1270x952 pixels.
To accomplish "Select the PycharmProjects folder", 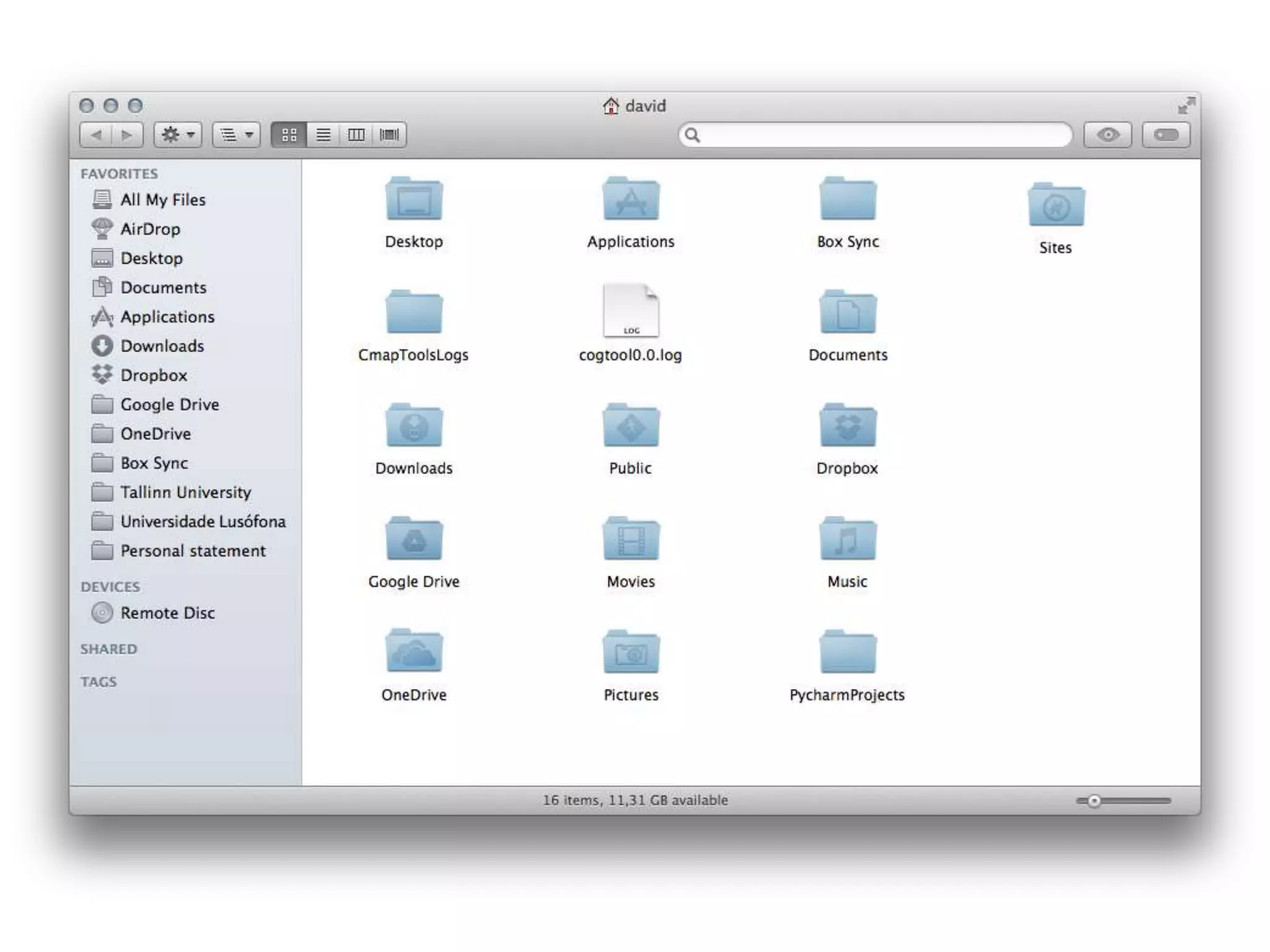I will click(x=847, y=652).
